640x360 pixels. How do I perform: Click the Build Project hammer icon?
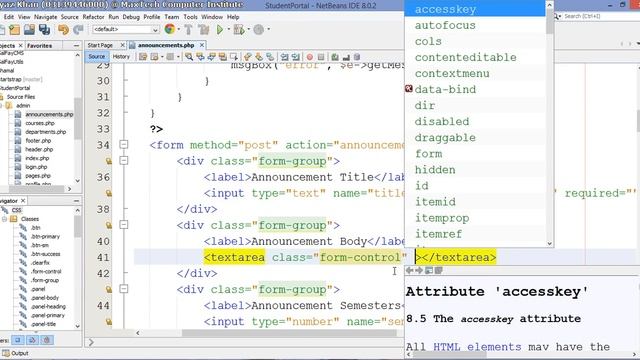(x=188, y=29)
